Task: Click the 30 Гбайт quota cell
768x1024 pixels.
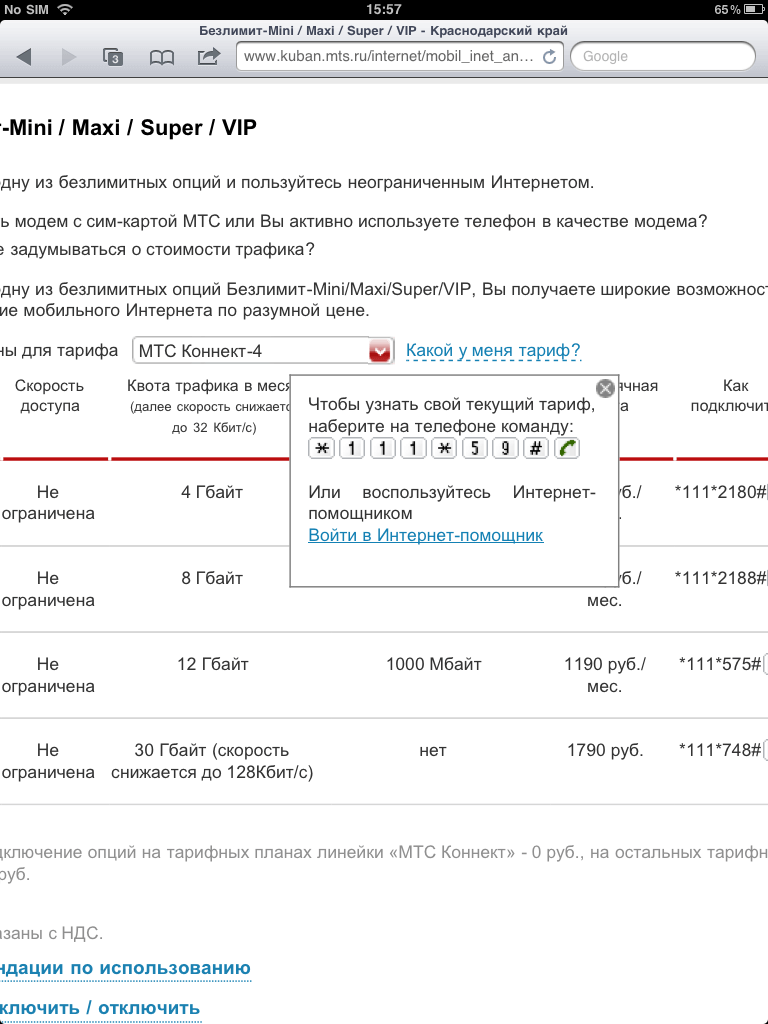Action: (212, 761)
